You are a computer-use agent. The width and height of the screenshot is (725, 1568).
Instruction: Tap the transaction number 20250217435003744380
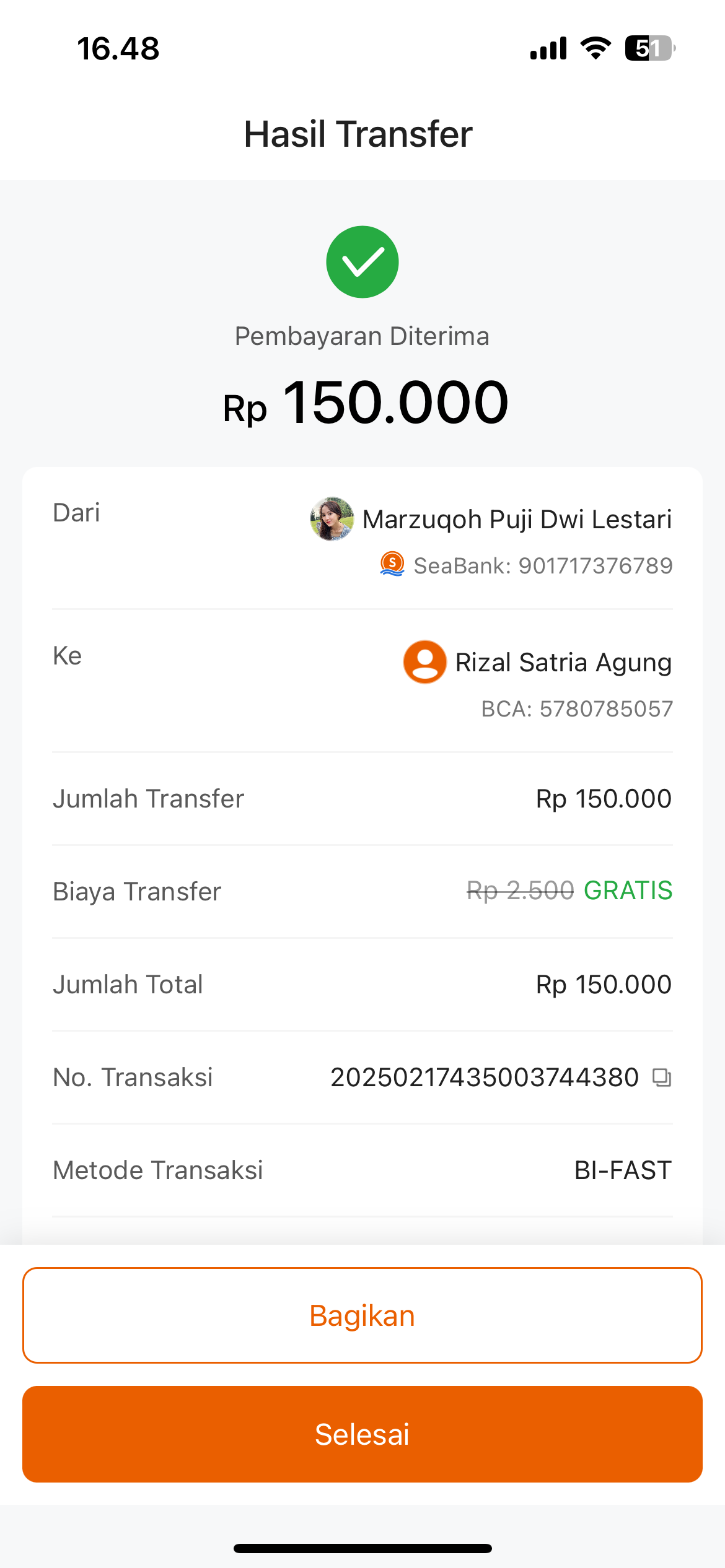pos(484,1078)
